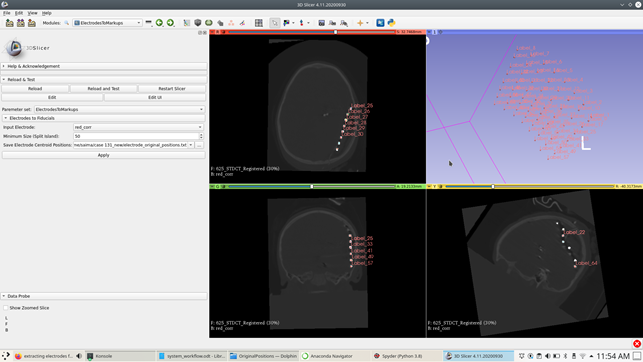Expand the Help & Acknowledgement section

104,66
